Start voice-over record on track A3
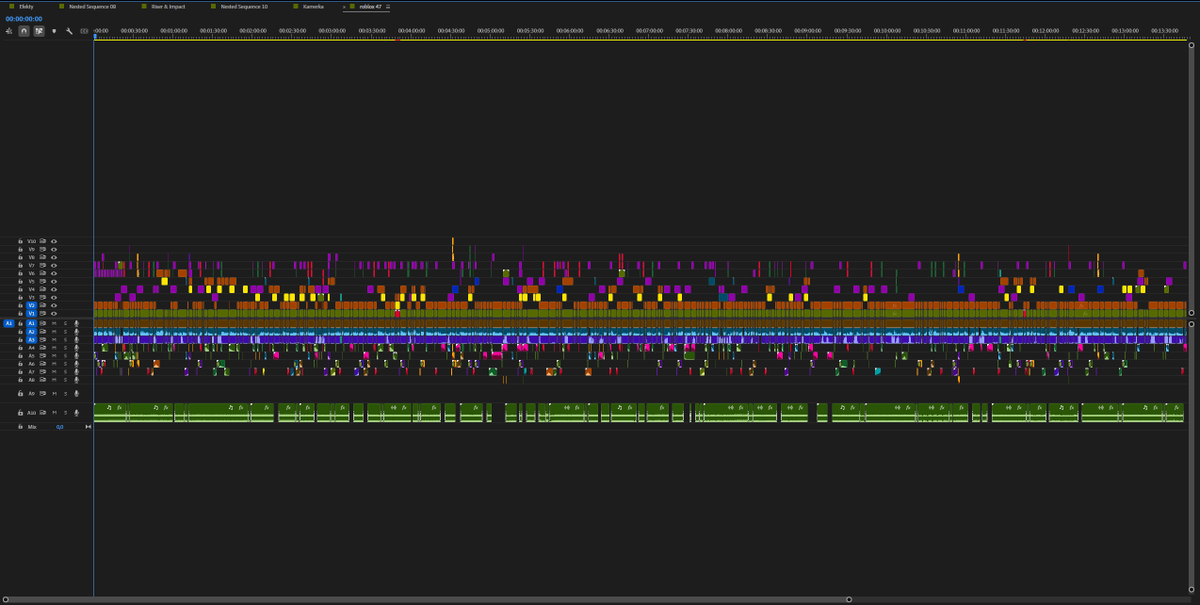 tap(77, 339)
